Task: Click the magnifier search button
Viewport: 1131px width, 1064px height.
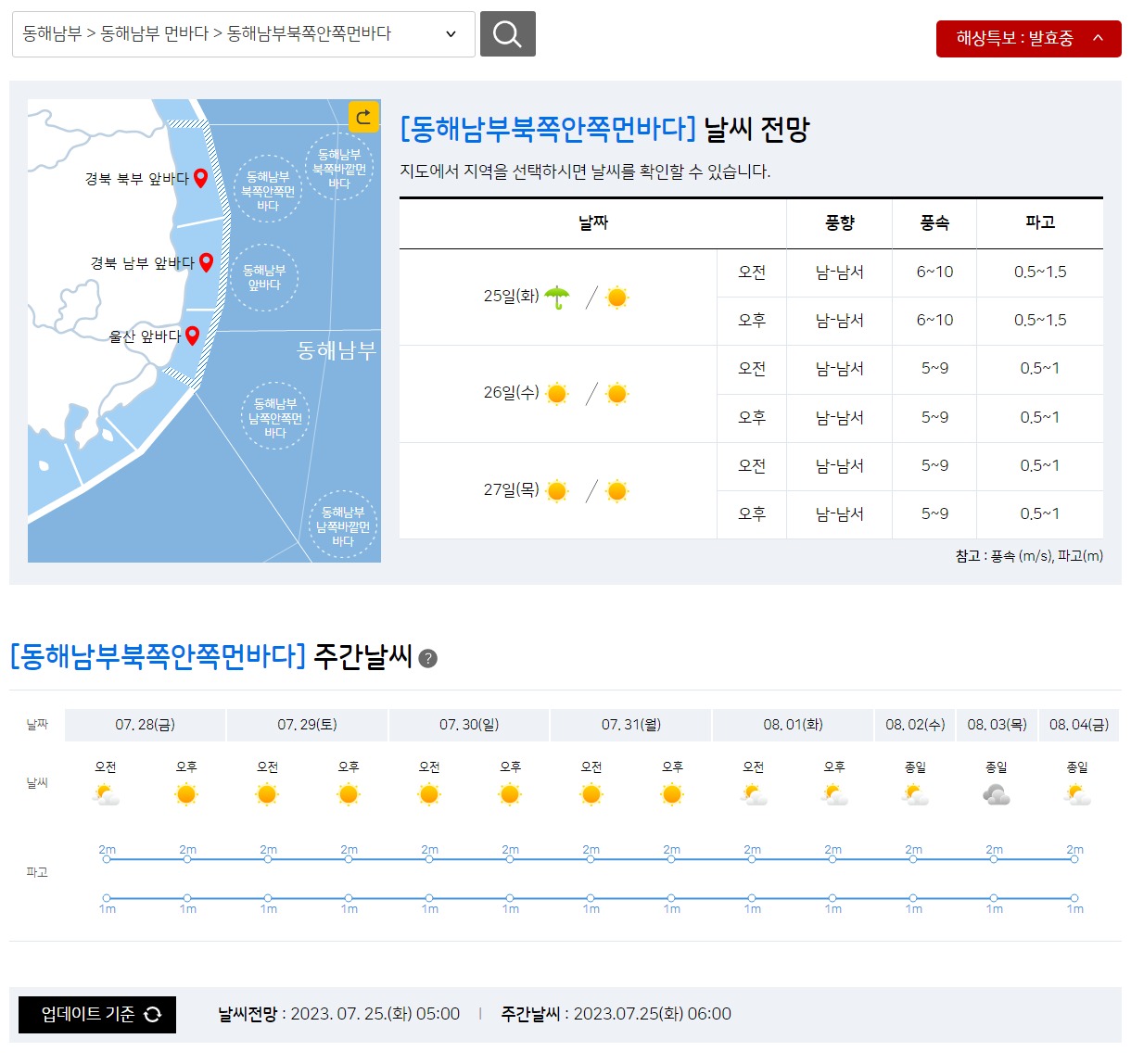Action: pos(507,34)
